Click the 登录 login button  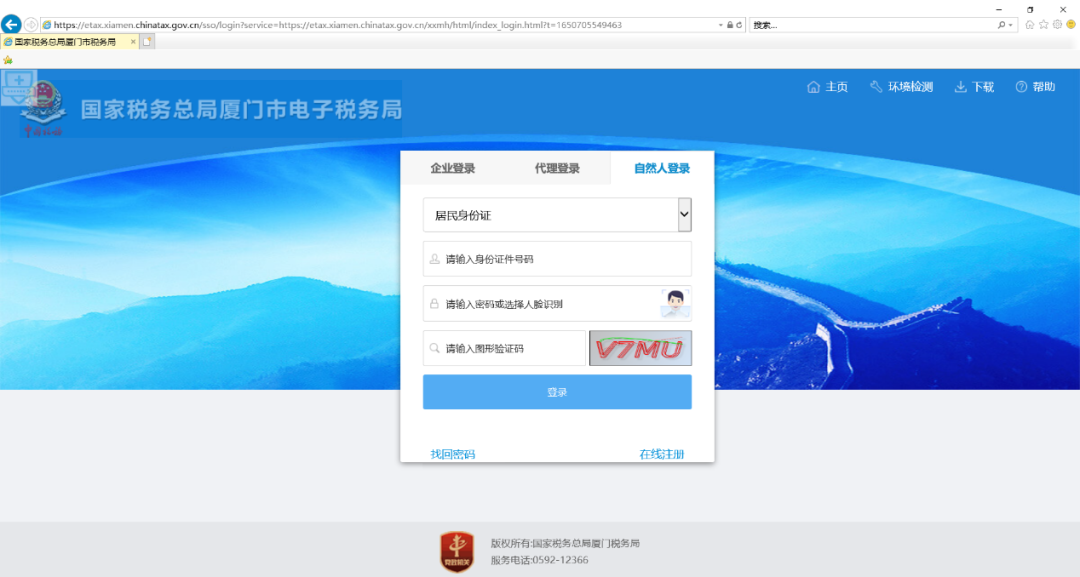tap(557, 392)
